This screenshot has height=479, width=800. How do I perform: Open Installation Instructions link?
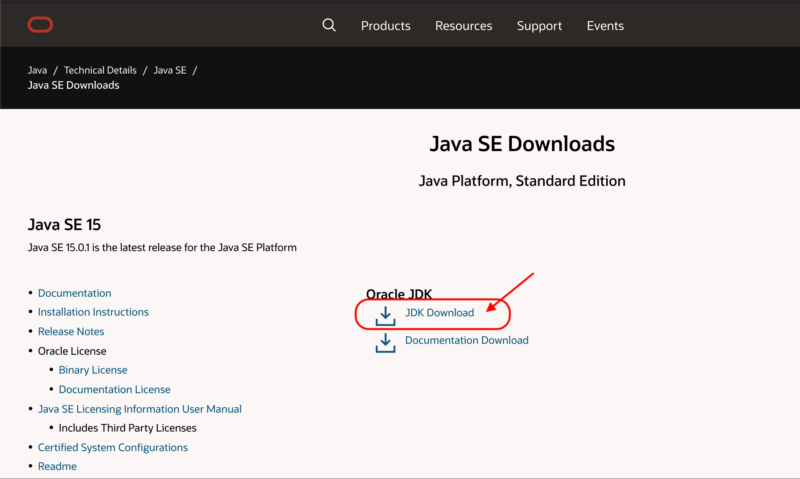click(93, 312)
